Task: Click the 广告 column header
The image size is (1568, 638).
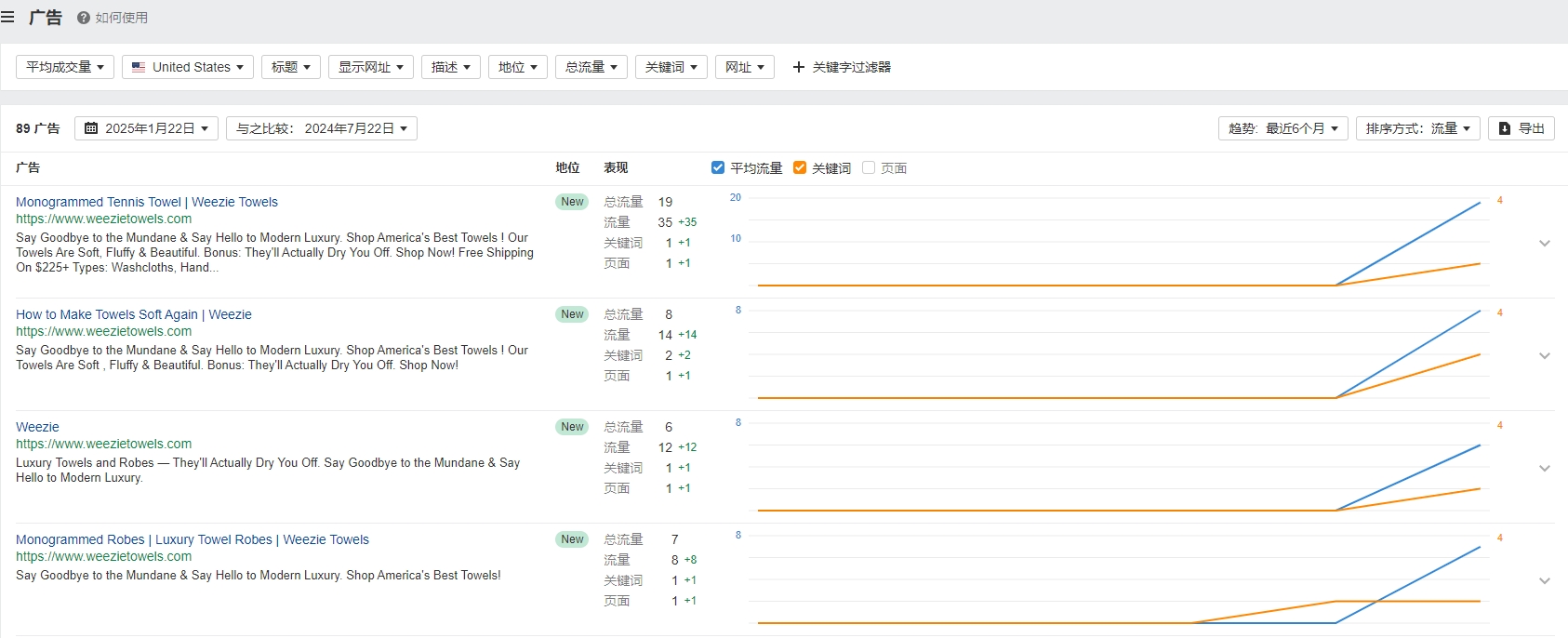Action: [28, 167]
